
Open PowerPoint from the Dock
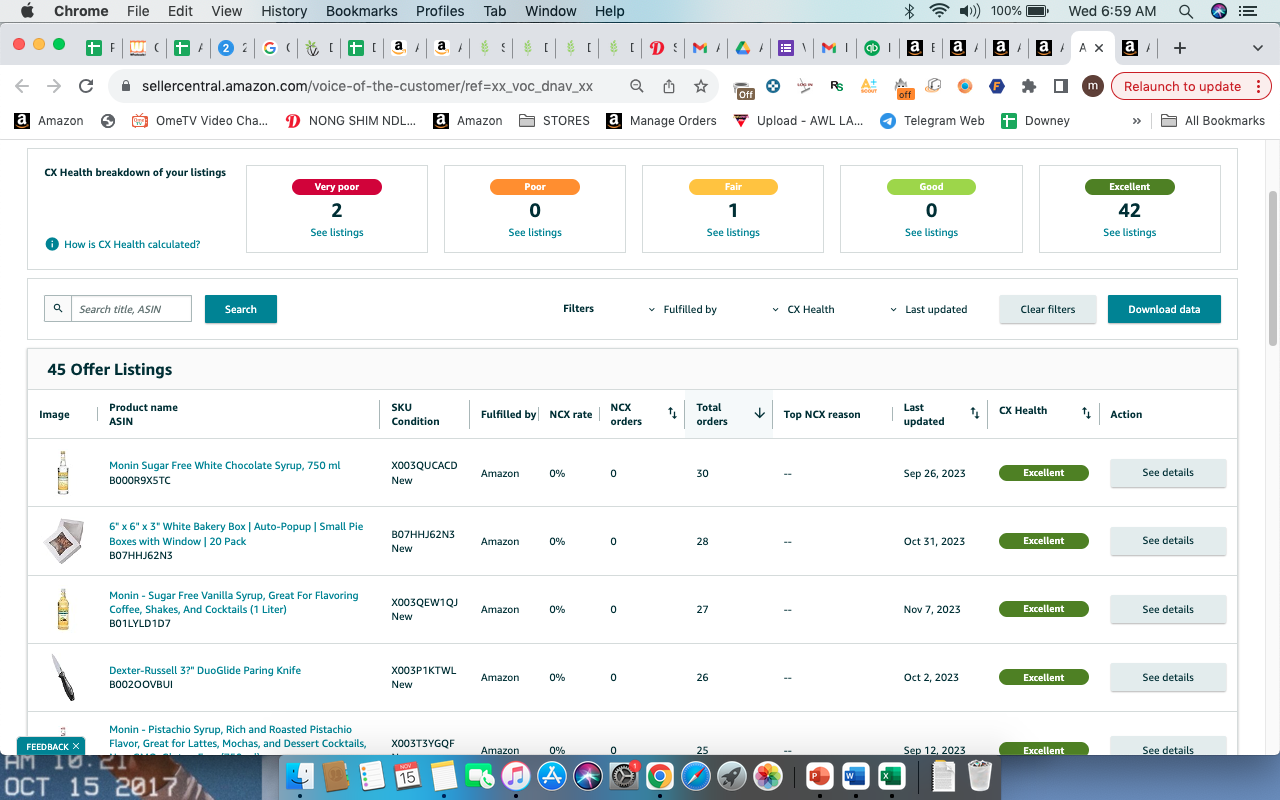tap(818, 775)
